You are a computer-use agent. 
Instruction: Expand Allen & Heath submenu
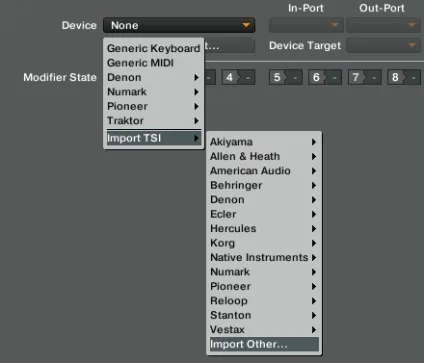click(264, 156)
